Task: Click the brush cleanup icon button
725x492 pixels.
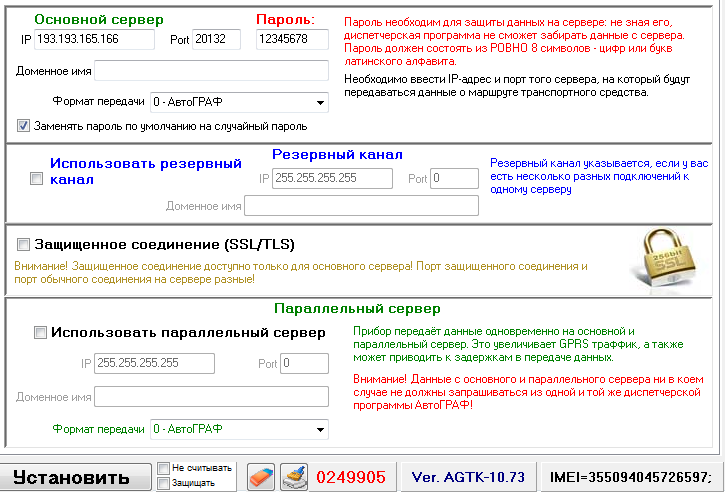Action: (293, 476)
